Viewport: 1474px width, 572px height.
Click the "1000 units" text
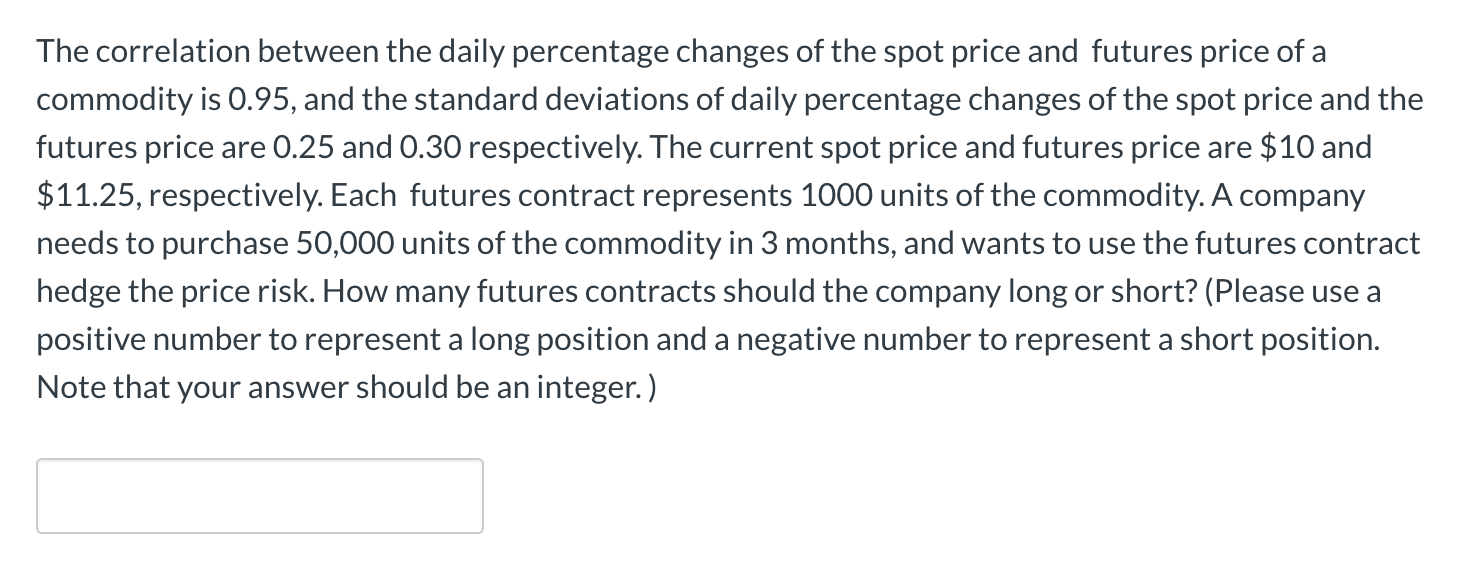870,197
